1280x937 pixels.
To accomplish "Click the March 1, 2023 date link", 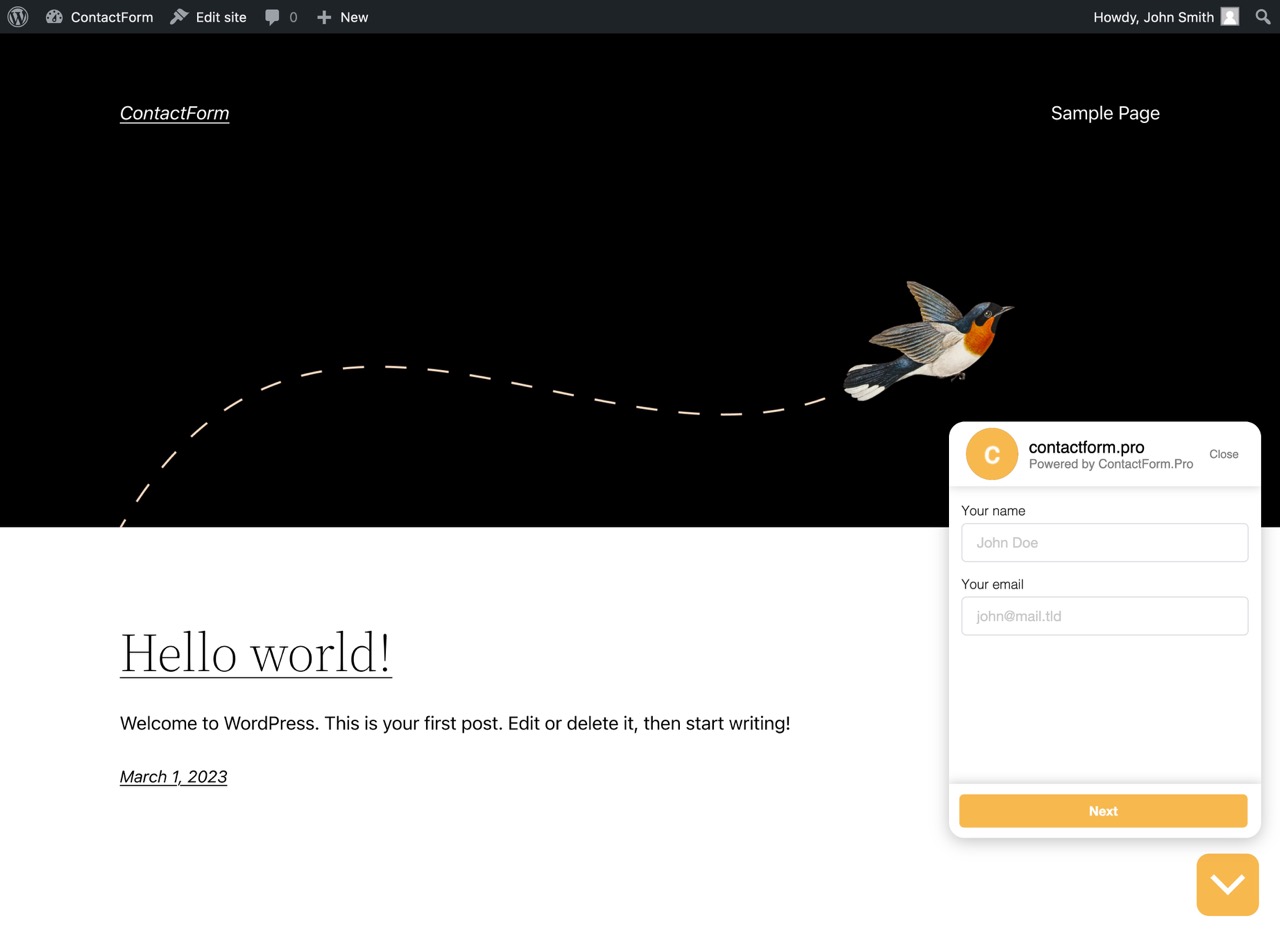I will 173,776.
